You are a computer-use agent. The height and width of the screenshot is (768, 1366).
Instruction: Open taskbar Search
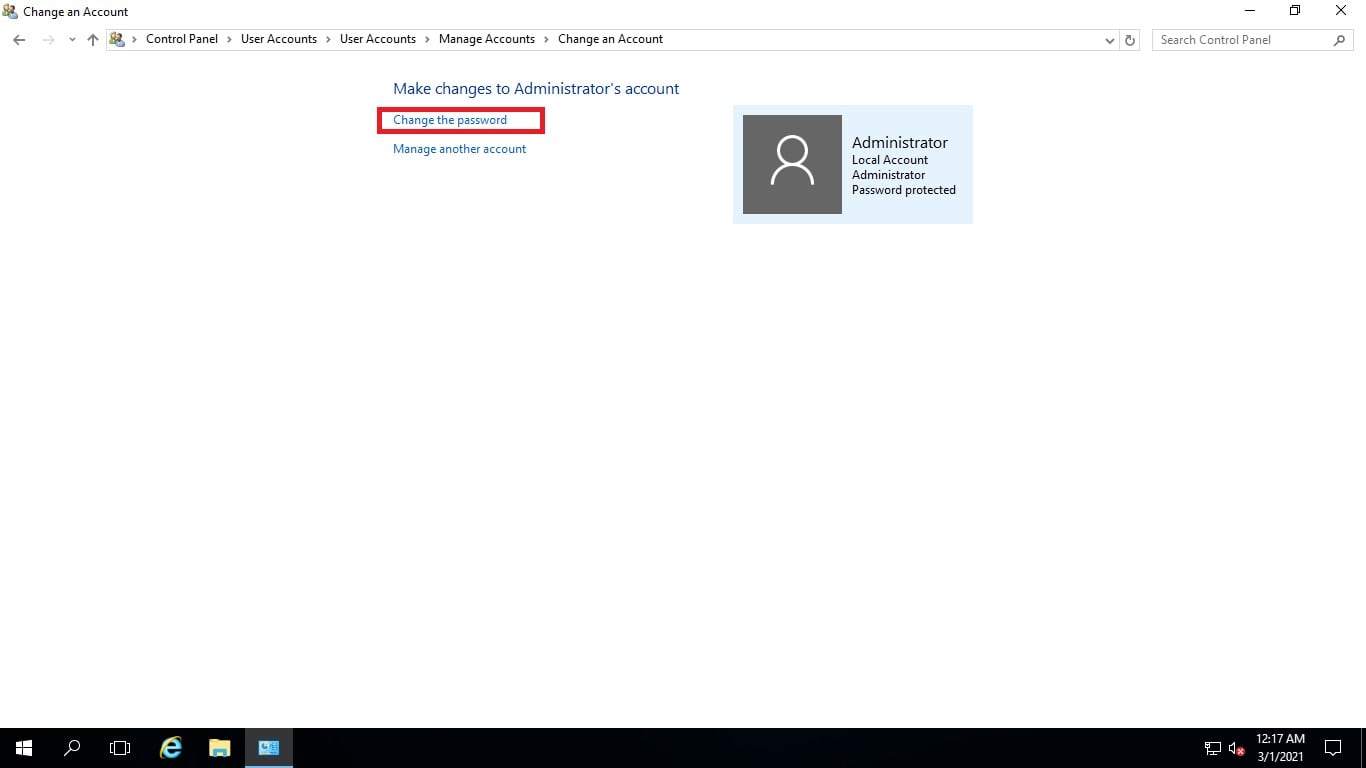point(72,747)
